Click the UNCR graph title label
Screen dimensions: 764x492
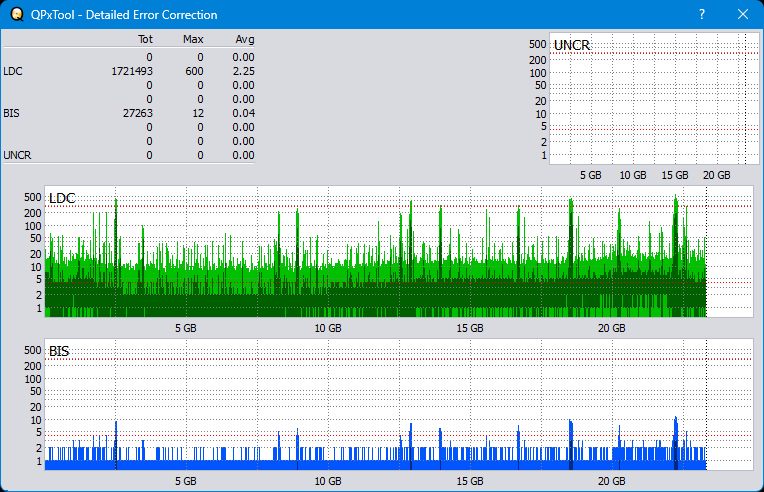coord(572,45)
